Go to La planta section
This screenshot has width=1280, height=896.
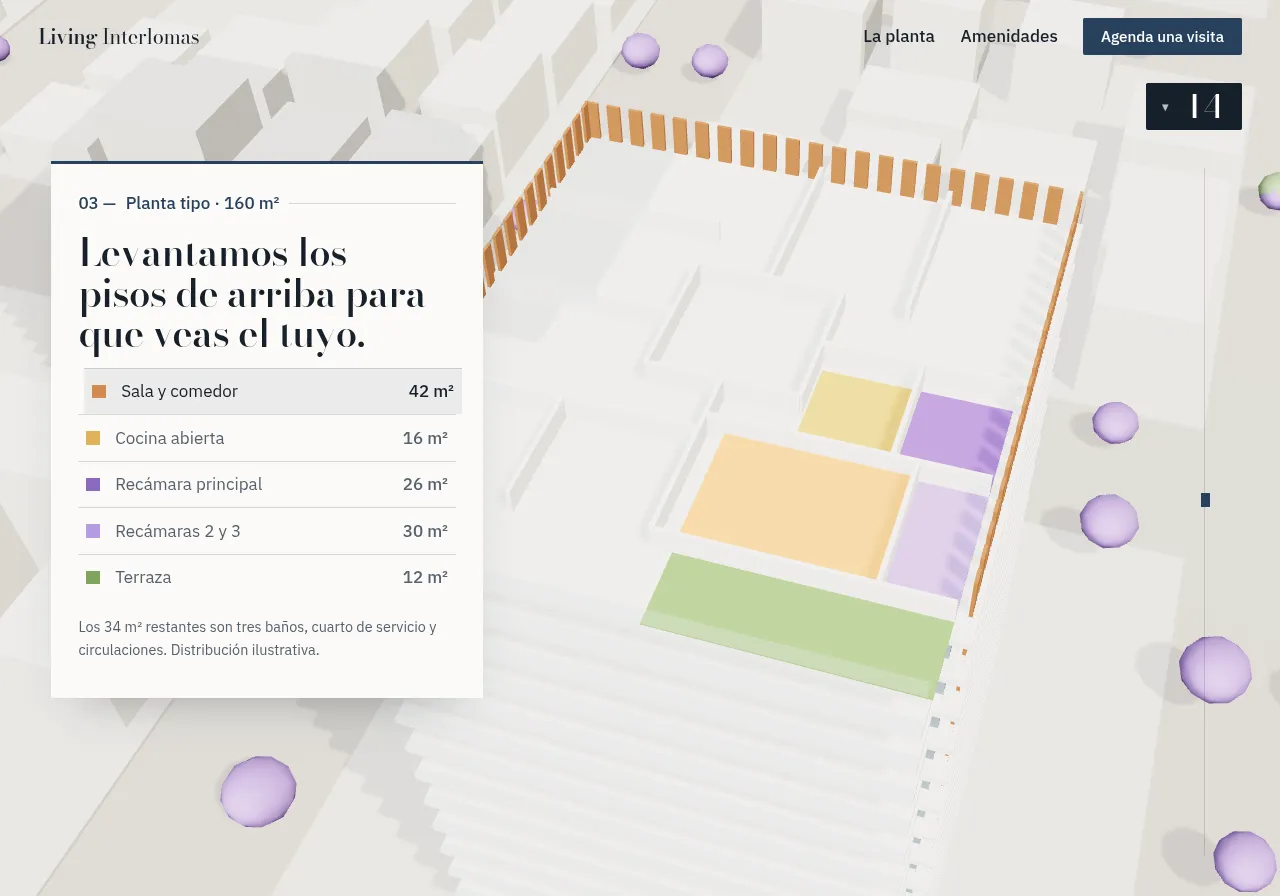899,36
